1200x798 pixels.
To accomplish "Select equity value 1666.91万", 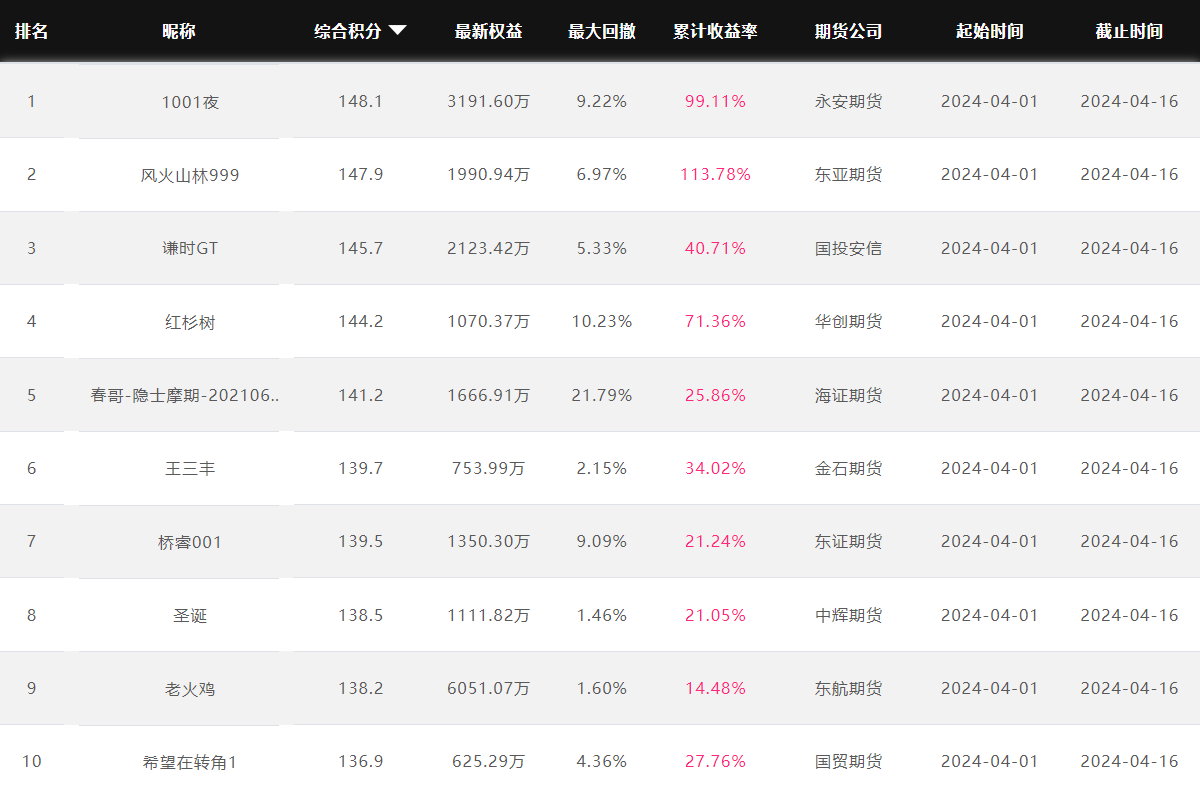I will tap(488, 395).
